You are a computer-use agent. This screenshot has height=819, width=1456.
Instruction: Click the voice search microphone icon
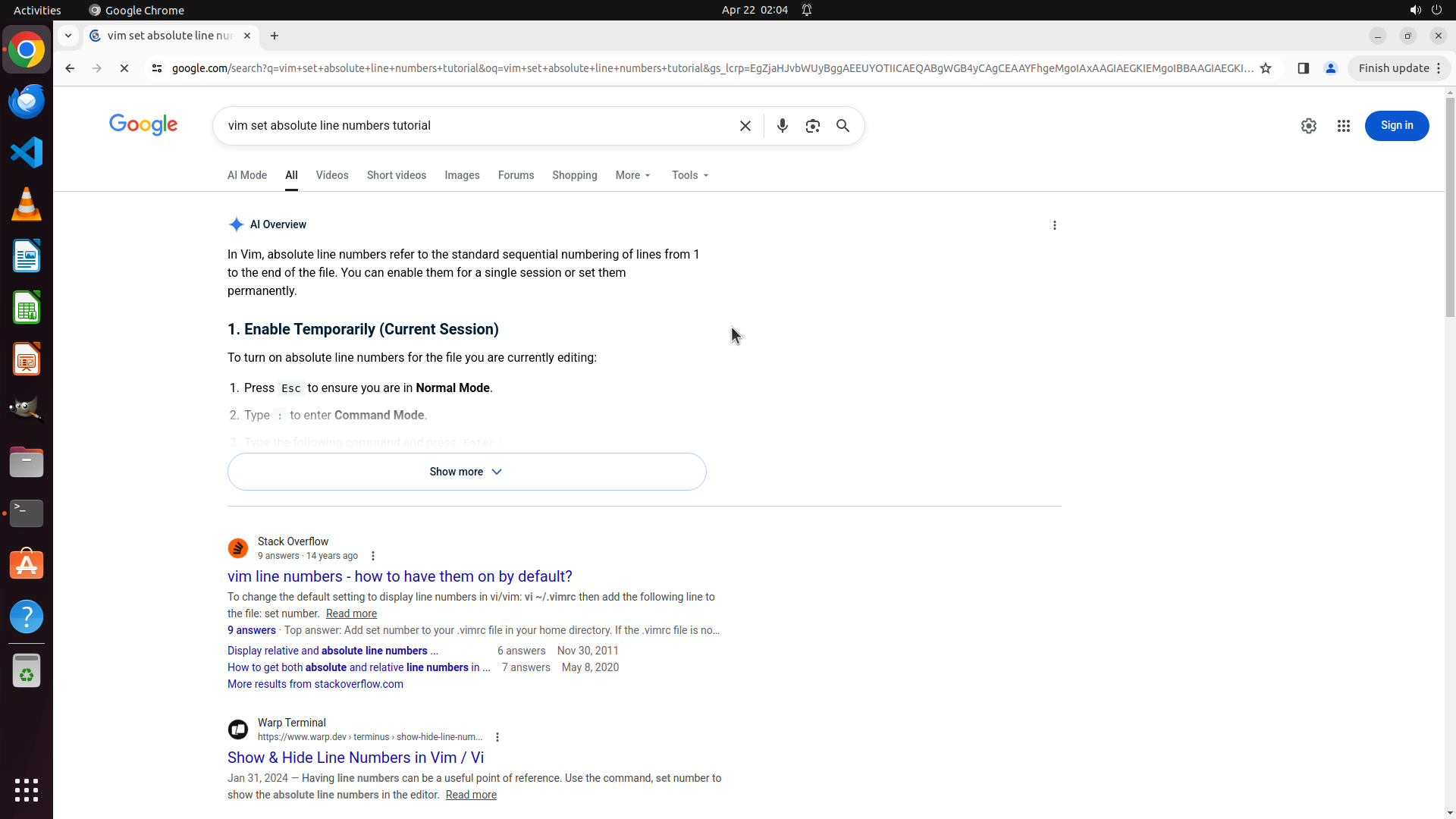[x=782, y=126]
